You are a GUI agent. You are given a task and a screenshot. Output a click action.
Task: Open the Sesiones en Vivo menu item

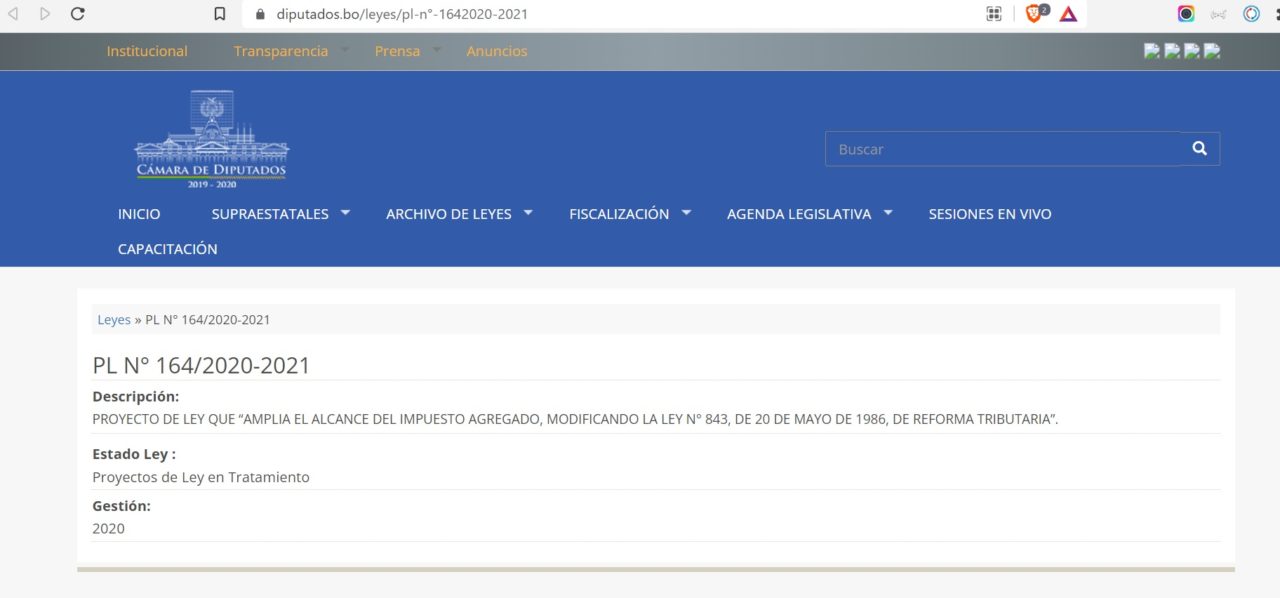point(989,214)
